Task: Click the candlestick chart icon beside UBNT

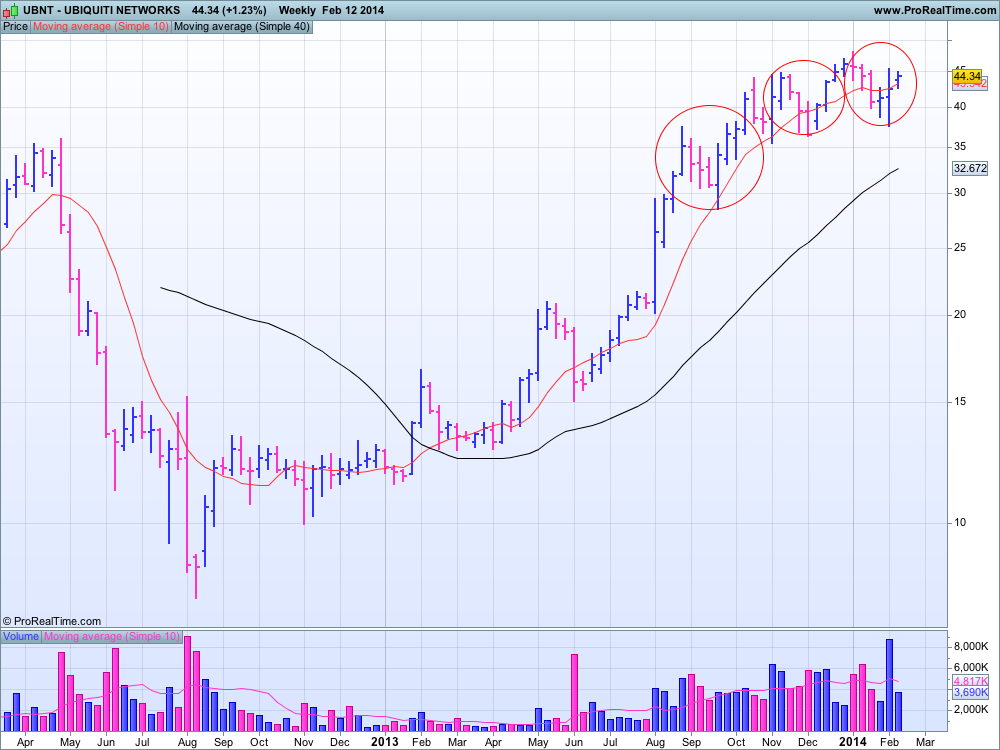Action: tap(11, 10)
